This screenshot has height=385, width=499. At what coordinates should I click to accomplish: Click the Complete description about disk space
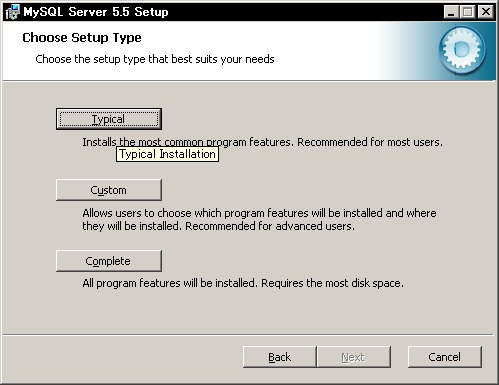tap(243, 283)
